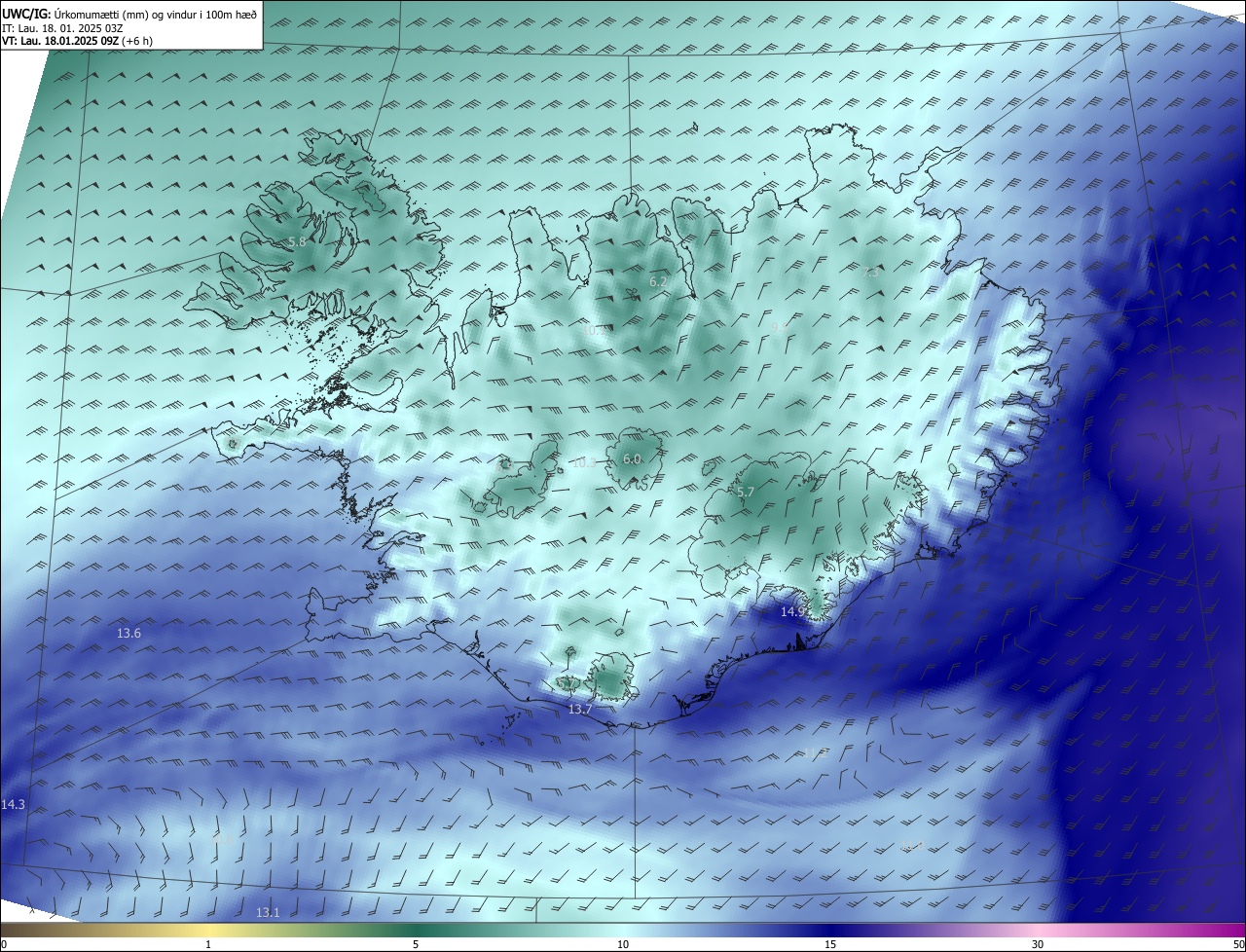Select the VT valid time line 09Z
Image resolution: width=1246 pixels, height=952 pixels.
point(77,40)
